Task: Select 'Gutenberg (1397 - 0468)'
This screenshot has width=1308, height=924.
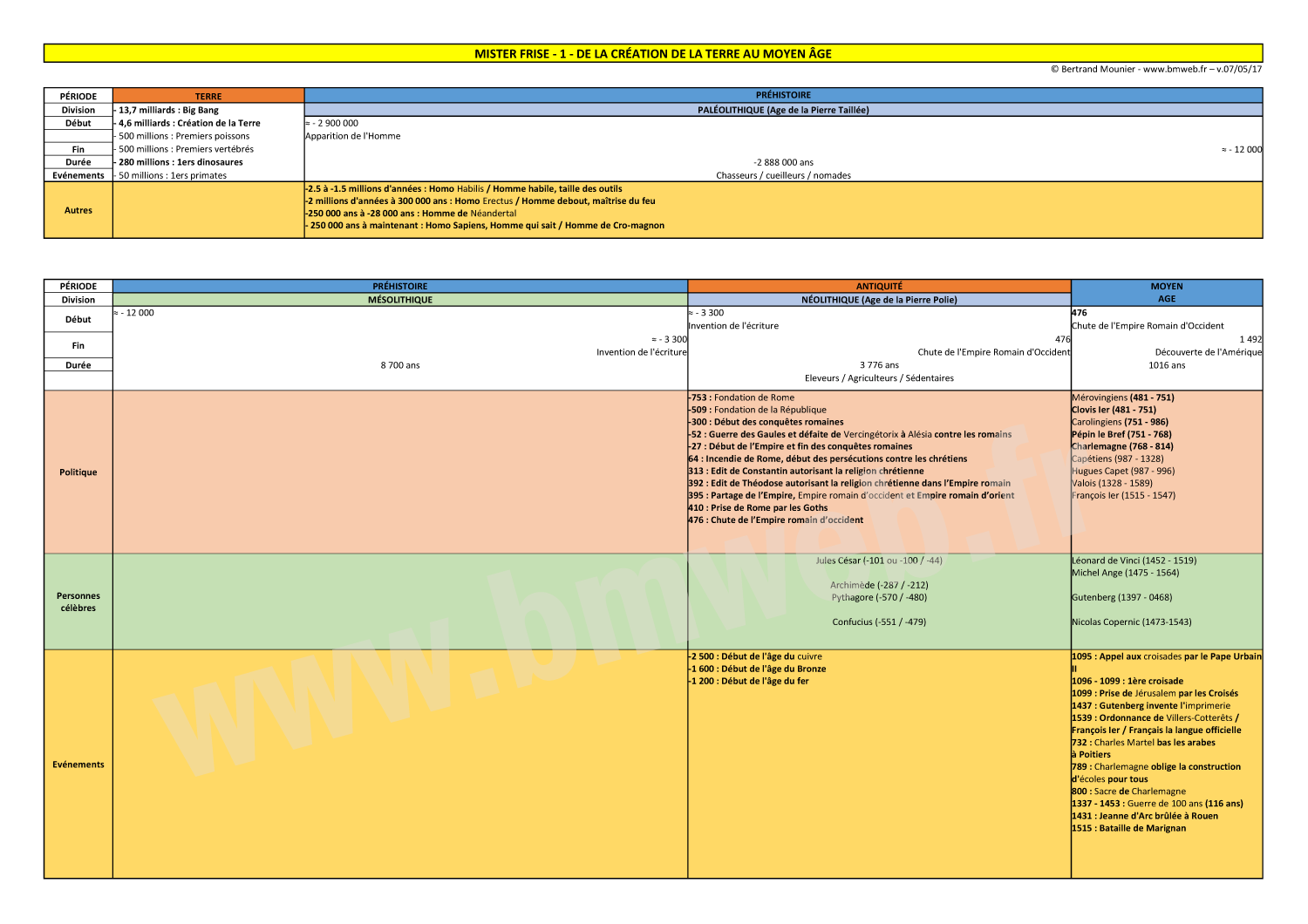Action: [x=1121, y=597]
